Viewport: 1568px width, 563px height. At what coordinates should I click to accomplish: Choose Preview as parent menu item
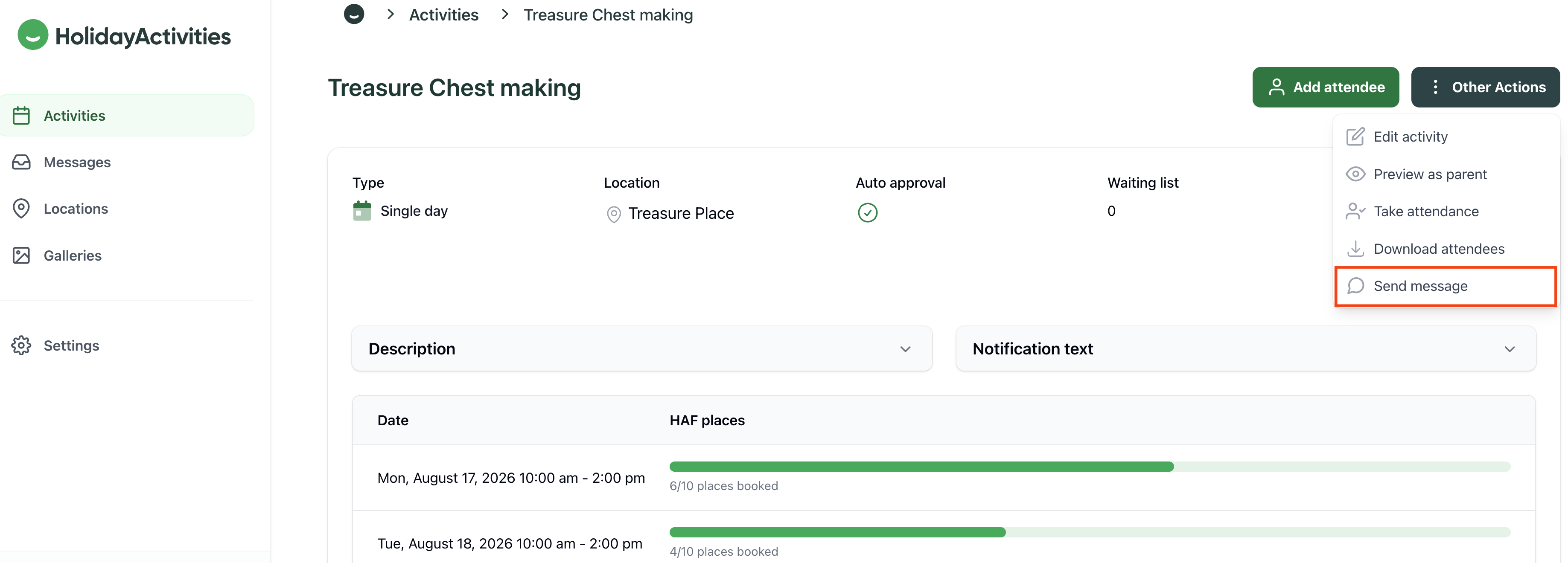1446,174
